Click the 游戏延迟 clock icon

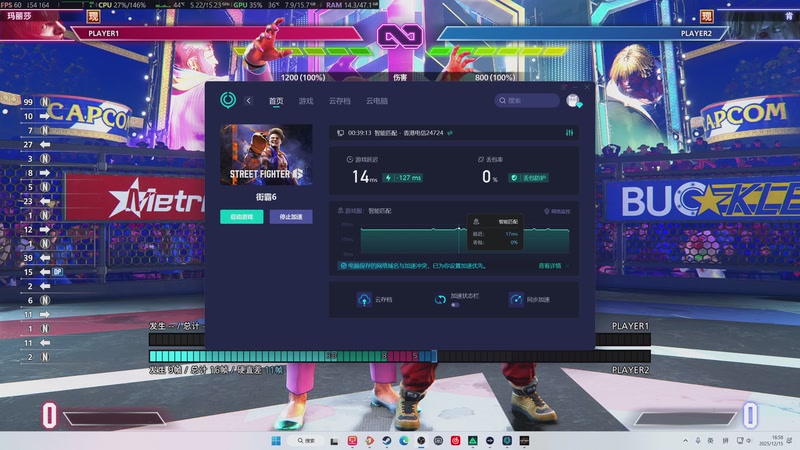349,159
